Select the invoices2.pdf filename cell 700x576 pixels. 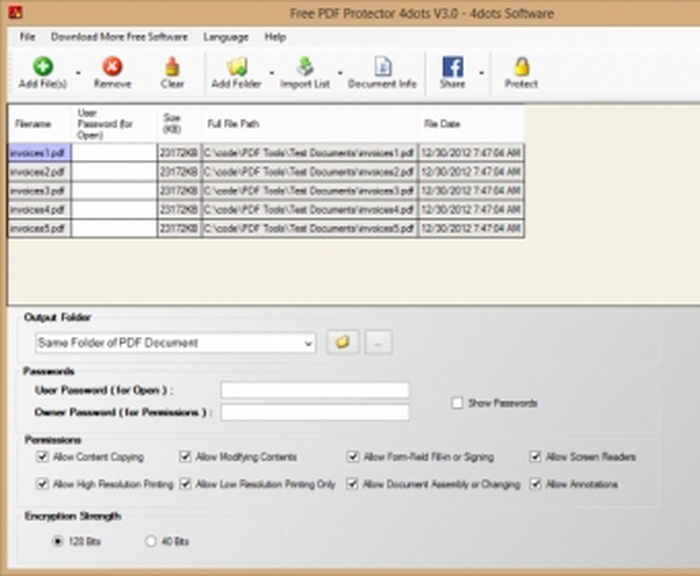tap(39, 172)
